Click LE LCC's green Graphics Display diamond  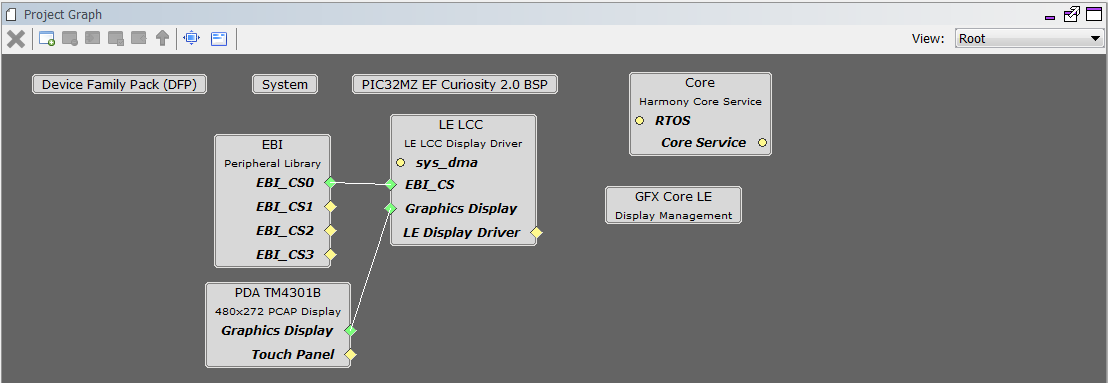pyautogui.click(x=390, y=208)
